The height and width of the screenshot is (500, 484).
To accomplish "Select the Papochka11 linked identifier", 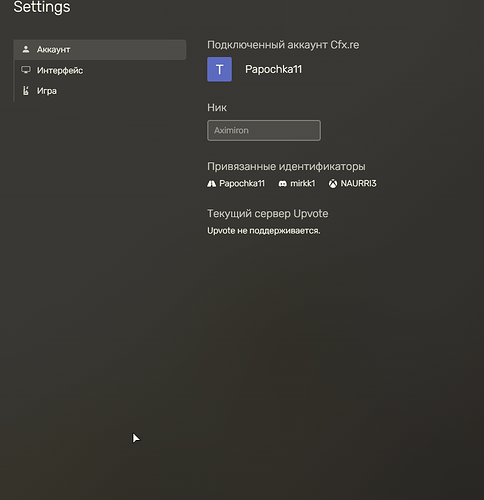I will pos(236,184).
